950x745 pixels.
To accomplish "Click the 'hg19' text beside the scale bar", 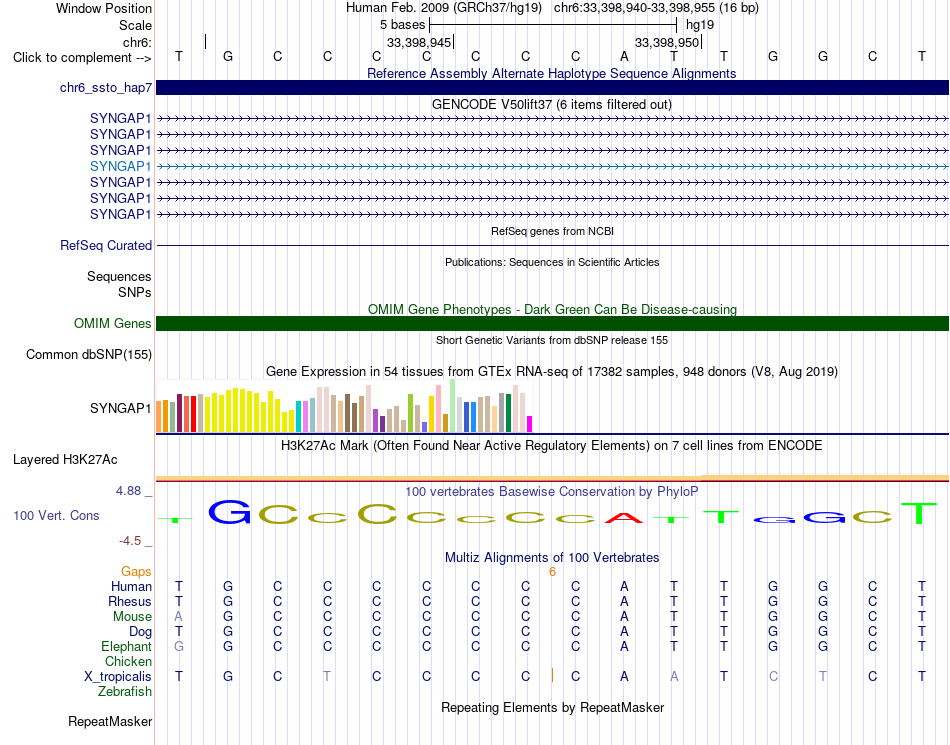I will [x=700, y=25].
